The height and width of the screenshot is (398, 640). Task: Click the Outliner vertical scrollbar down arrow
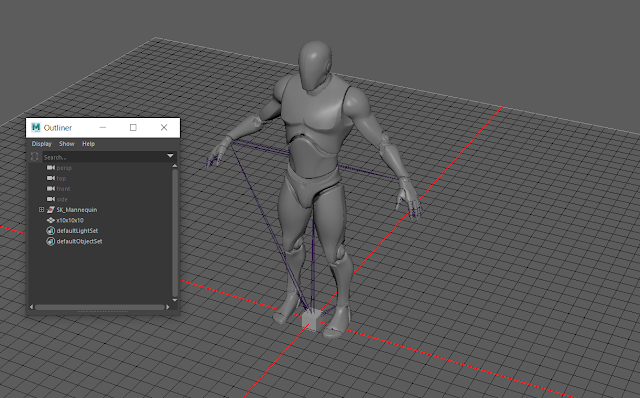(175, 300)
